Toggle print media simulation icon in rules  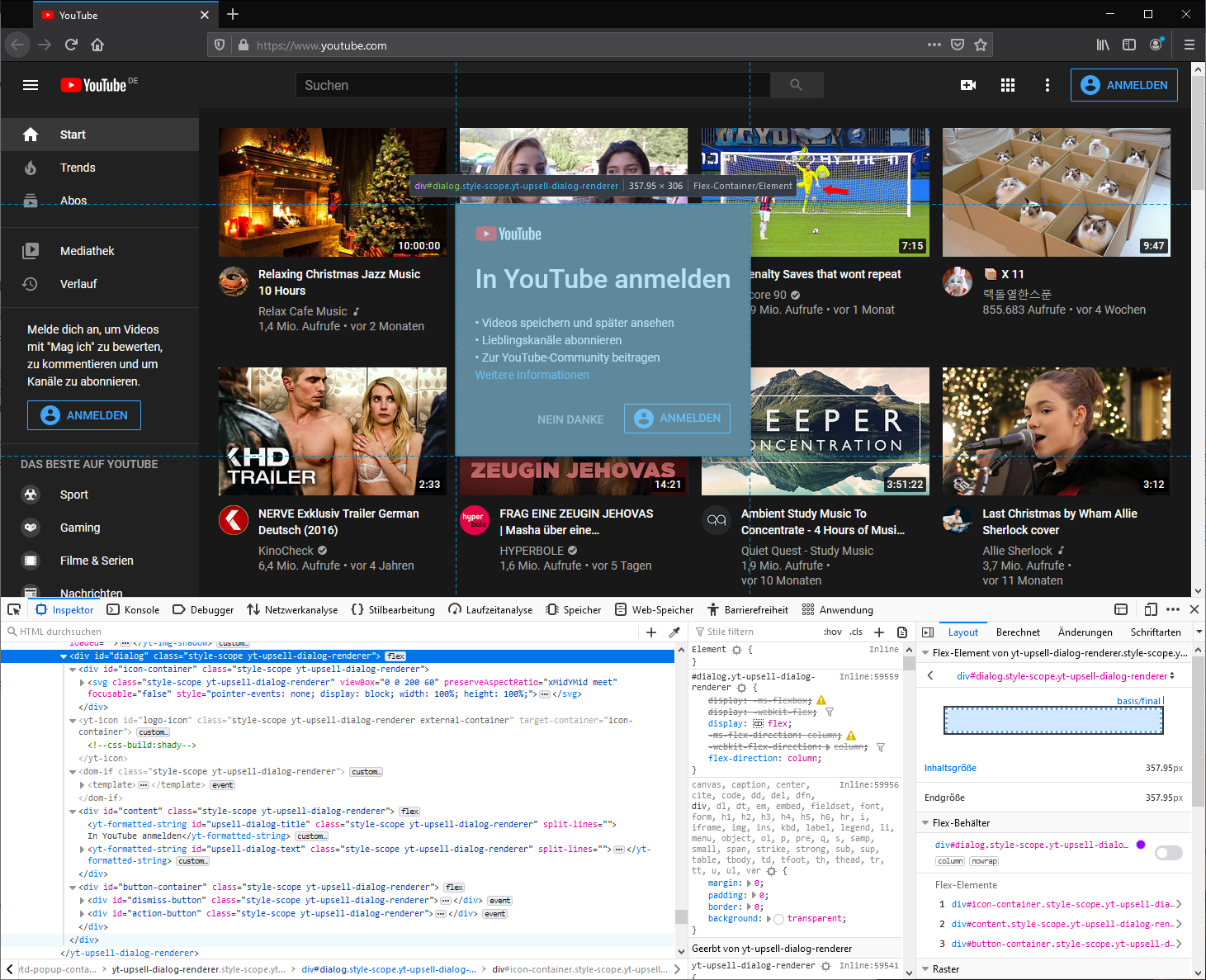pos(902,632)
